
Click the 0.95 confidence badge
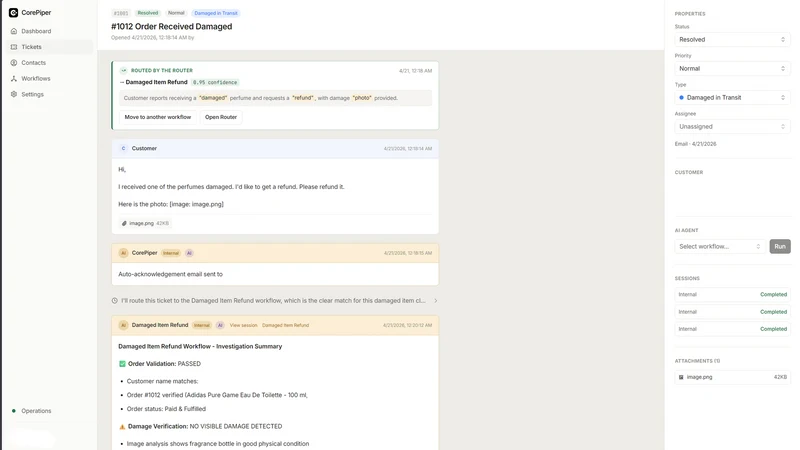215,82
